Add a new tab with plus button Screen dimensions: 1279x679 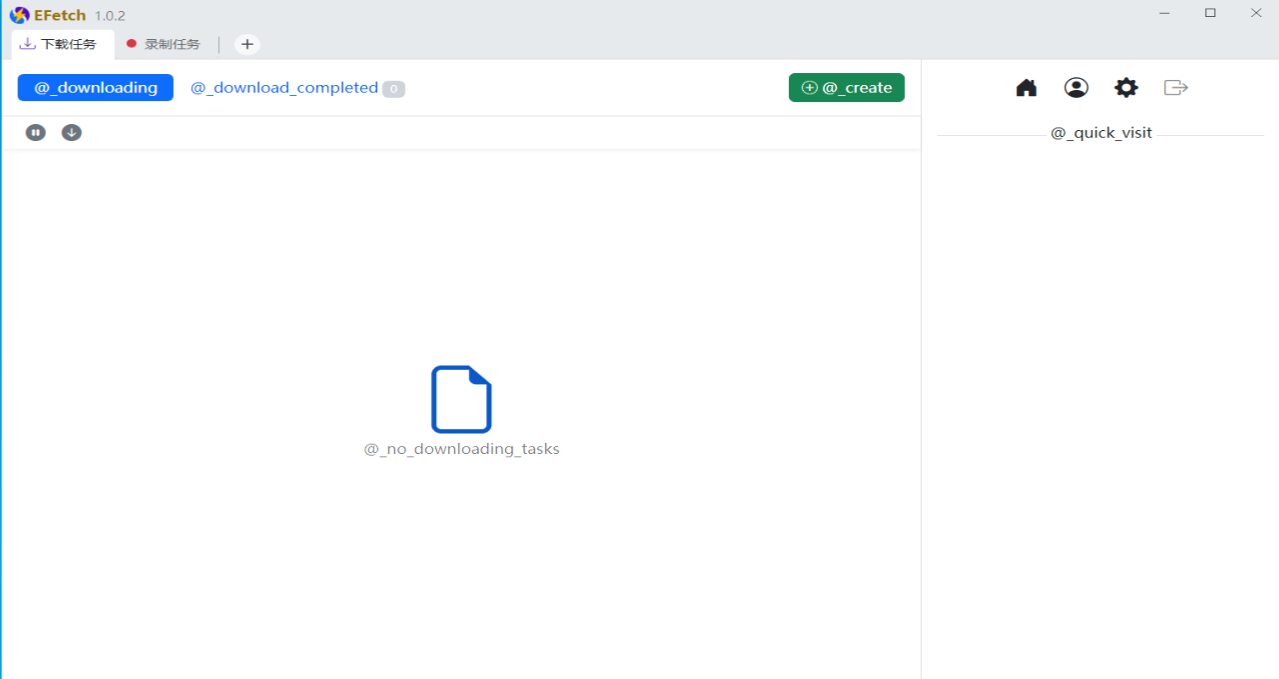click(x=247, y=44)
